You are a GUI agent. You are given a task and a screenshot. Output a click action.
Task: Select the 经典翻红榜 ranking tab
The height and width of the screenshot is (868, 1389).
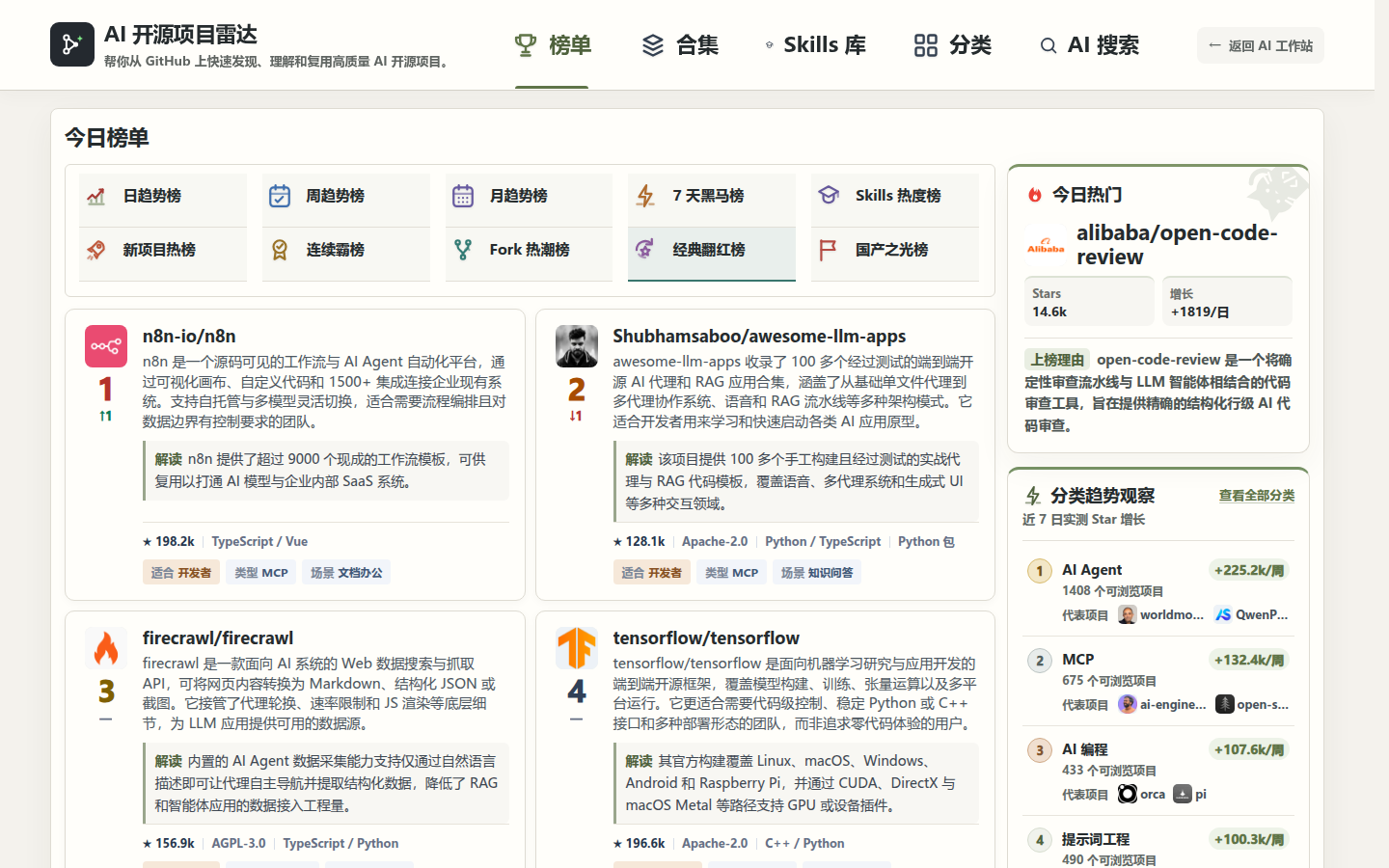712,254
